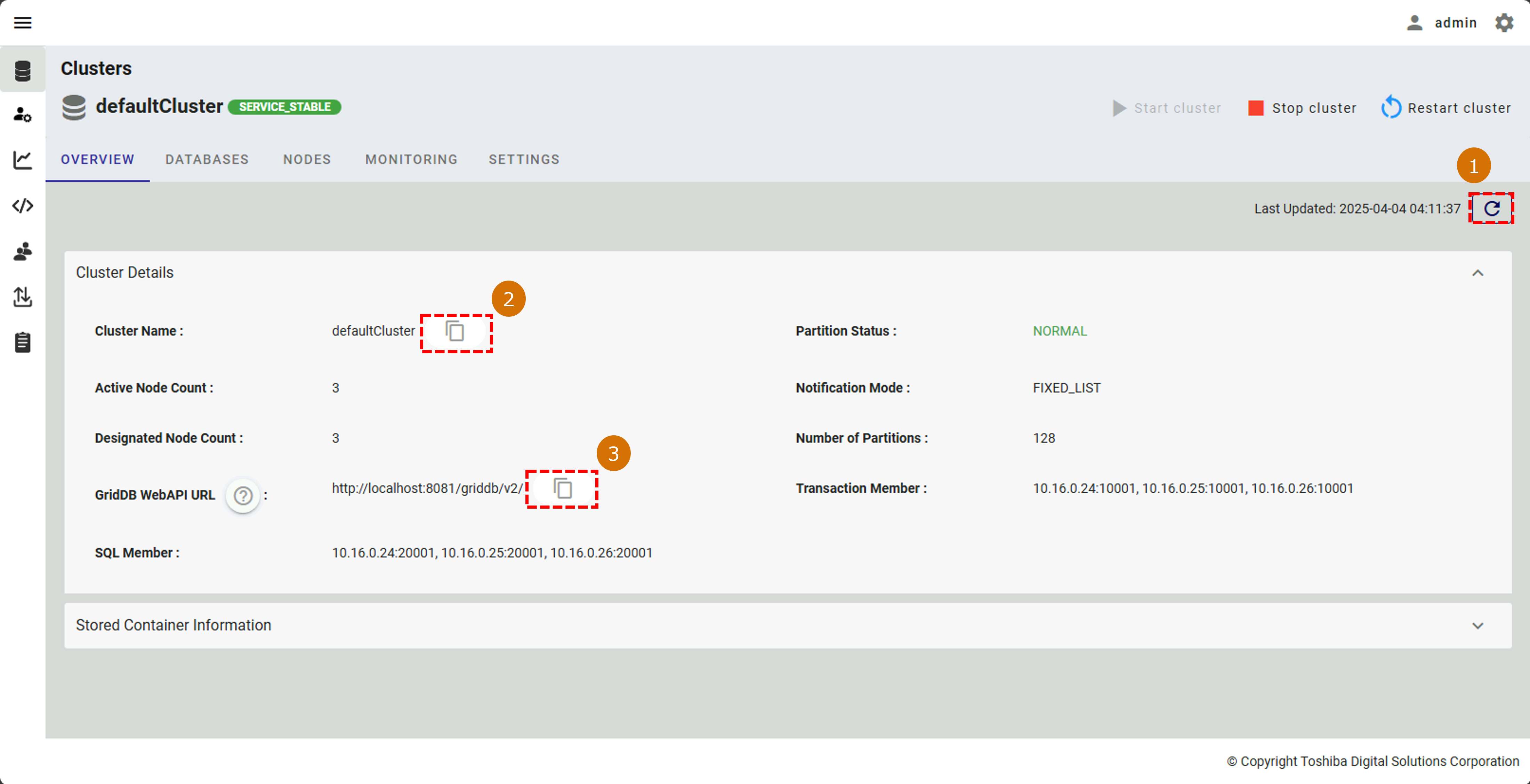The height and width of the screenshot is (784, 1530).
Task: Open the clipboard log icon in sidebar
Action: [23, 342]
